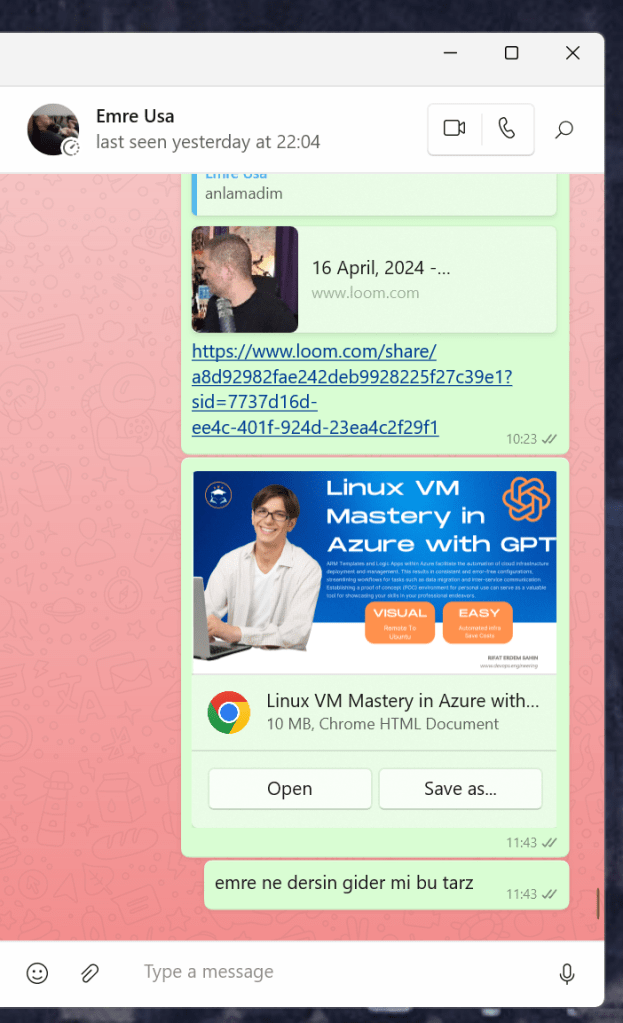
Task: Open the Linux VM Mastery banner image
Action: (x=374, y=572)
